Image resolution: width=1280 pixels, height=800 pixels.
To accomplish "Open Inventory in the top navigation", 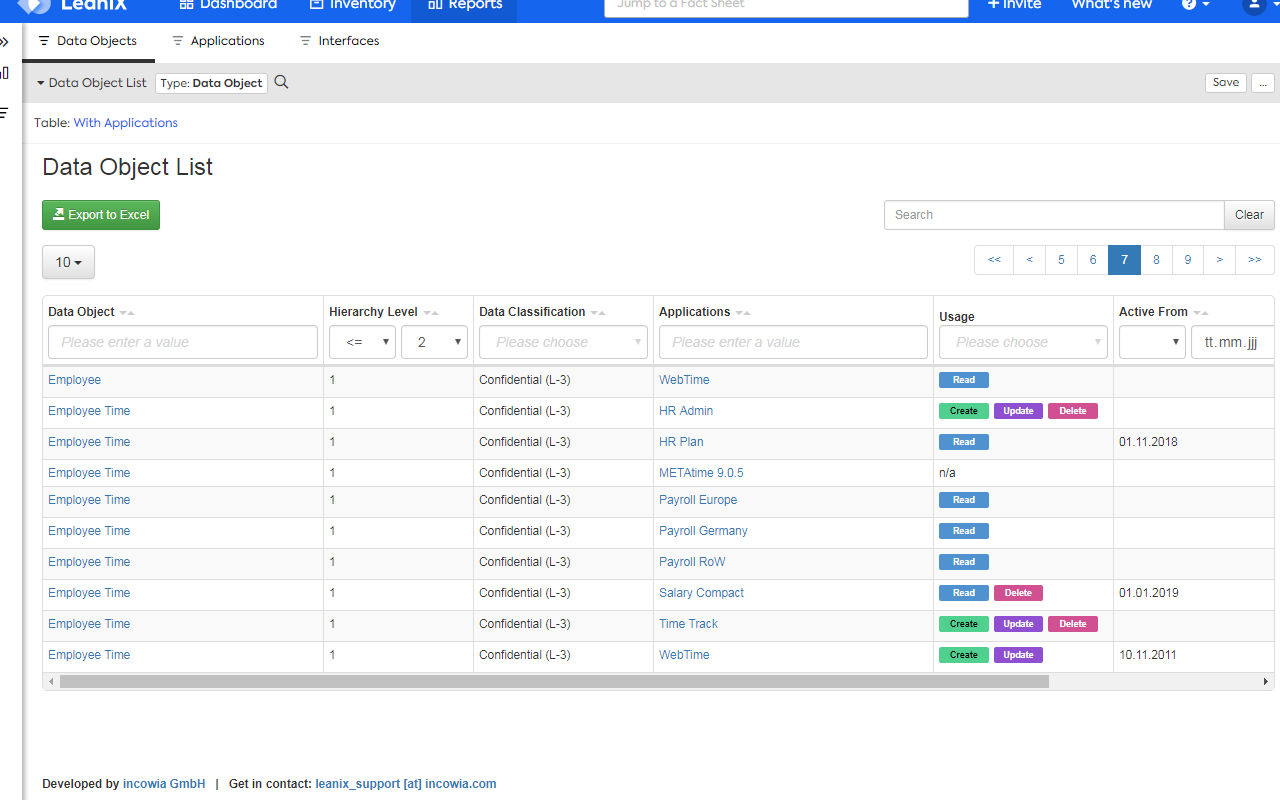I will point(352,5).
